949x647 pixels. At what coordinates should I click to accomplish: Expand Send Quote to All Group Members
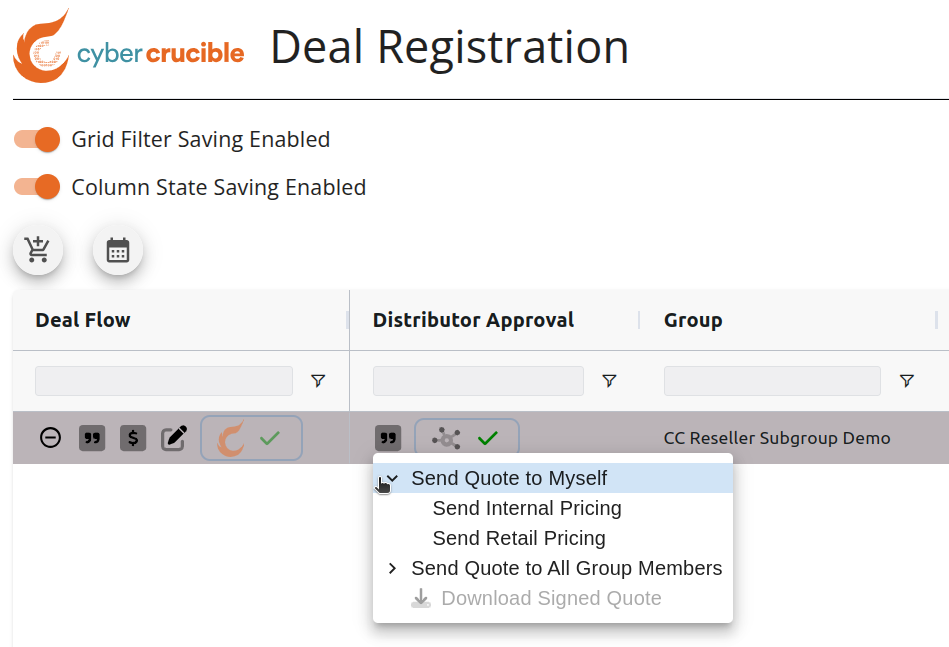coord(392,568)
